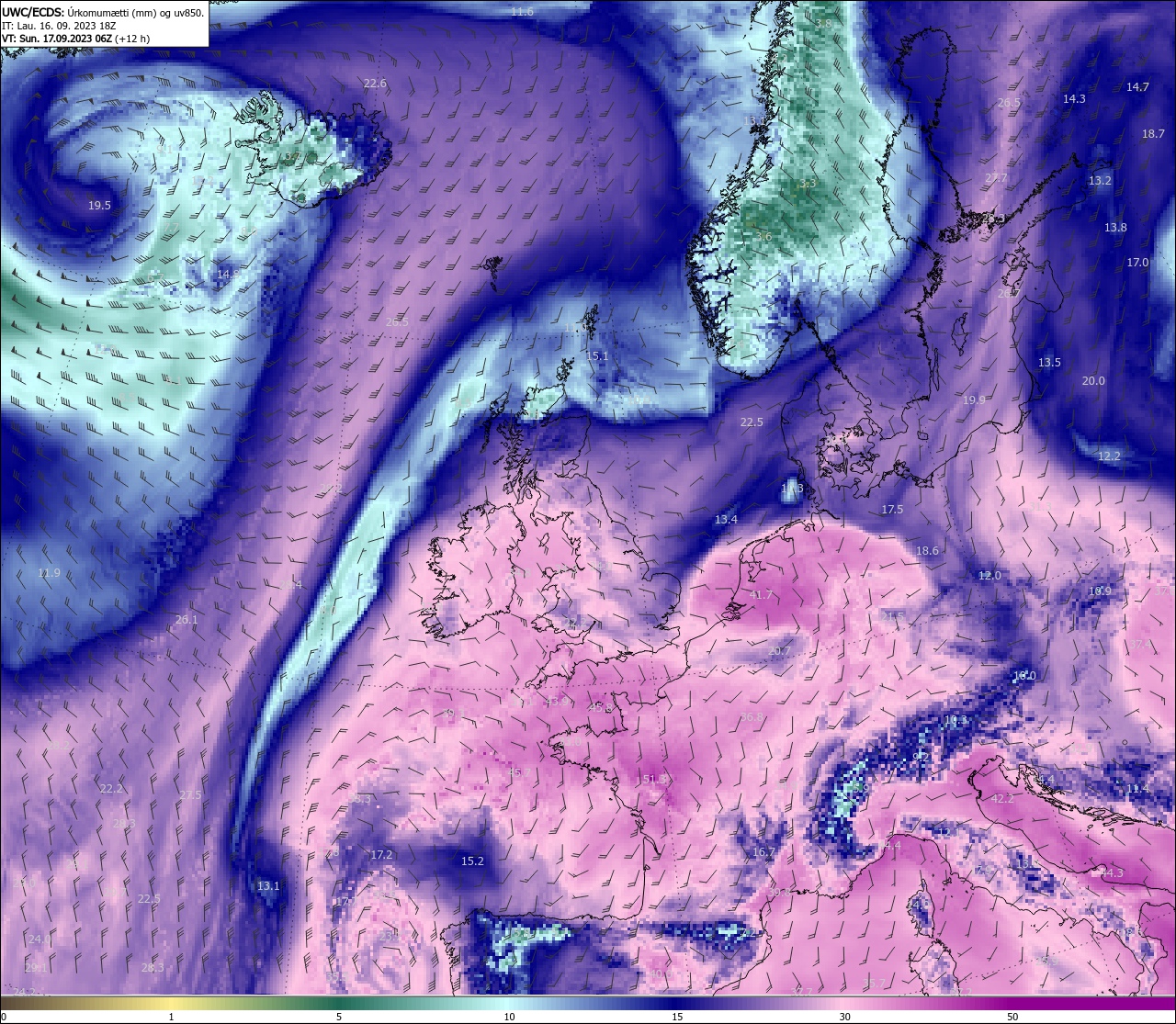Screen dimensions: 1176x1024
Task: Click the 11.6 value at map top
Action: pos(522,12)
